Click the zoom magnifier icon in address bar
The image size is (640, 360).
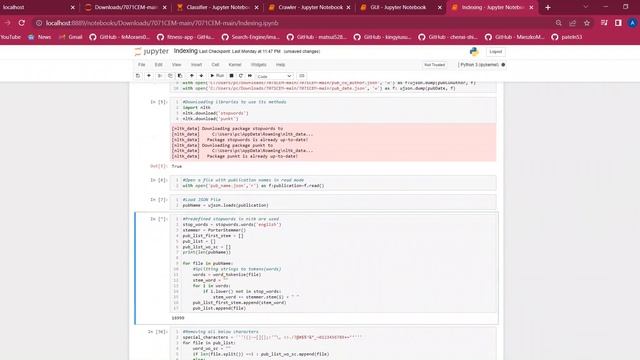[x=558, y=23]
